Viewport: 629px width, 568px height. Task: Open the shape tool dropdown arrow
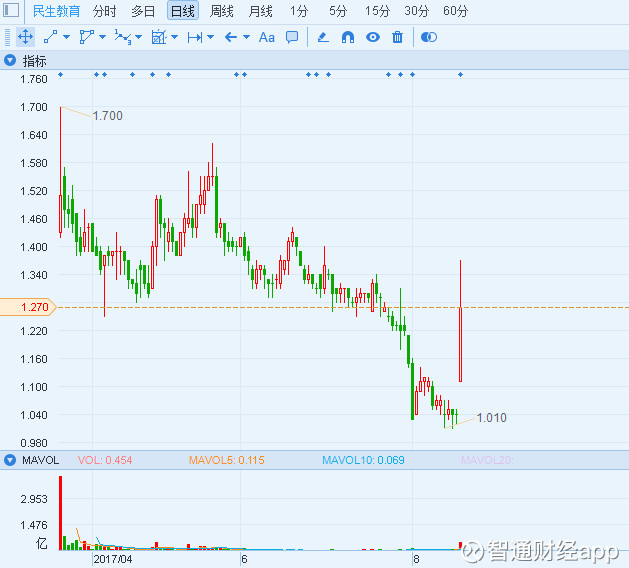[x=102, y=37]
